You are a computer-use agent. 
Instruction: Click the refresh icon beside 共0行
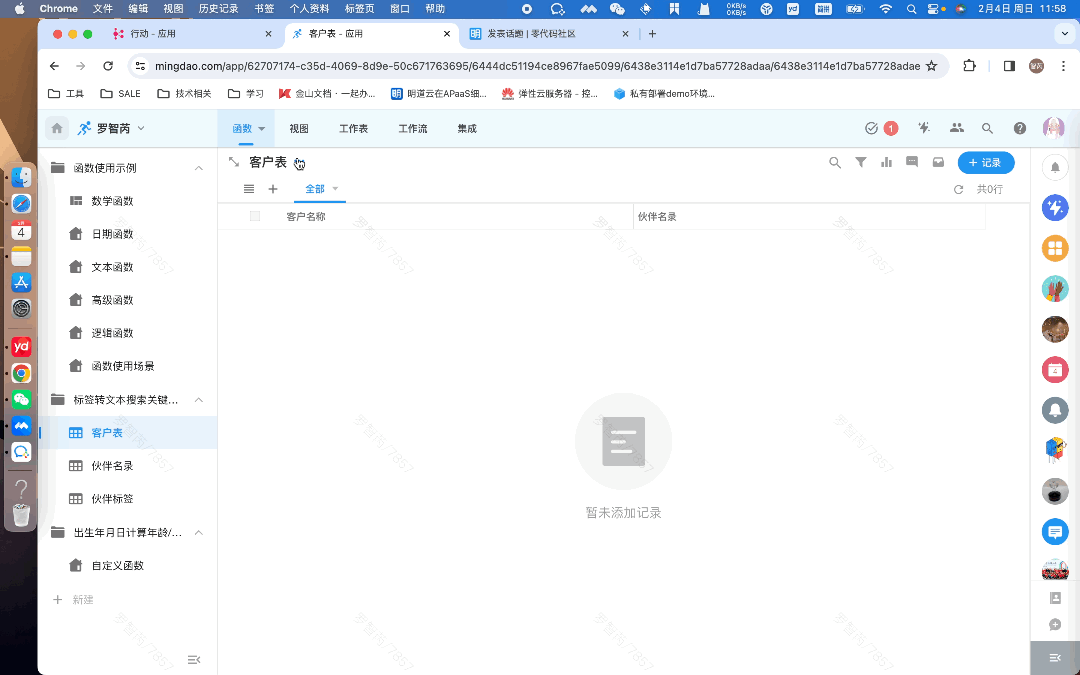[959, 189]
